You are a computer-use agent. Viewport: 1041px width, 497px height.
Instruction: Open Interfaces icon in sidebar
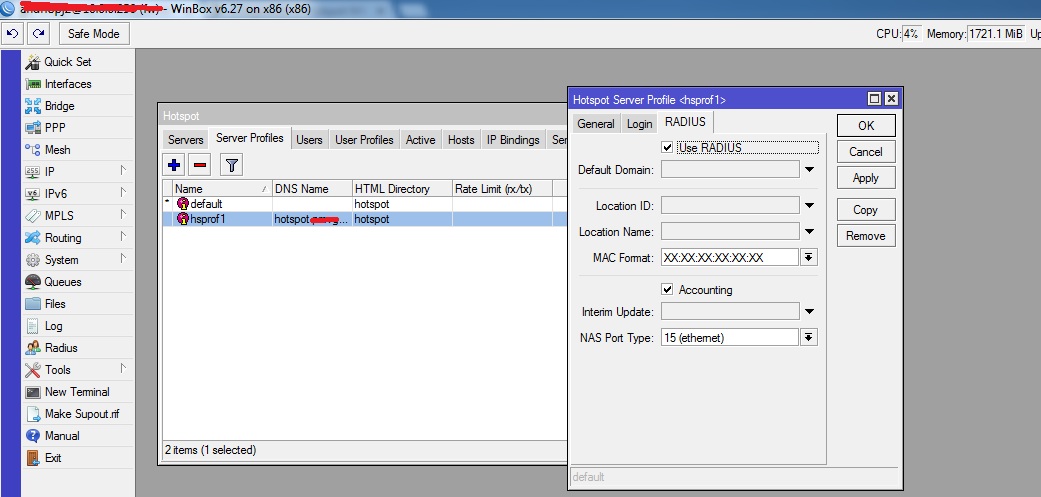(33, 84)
